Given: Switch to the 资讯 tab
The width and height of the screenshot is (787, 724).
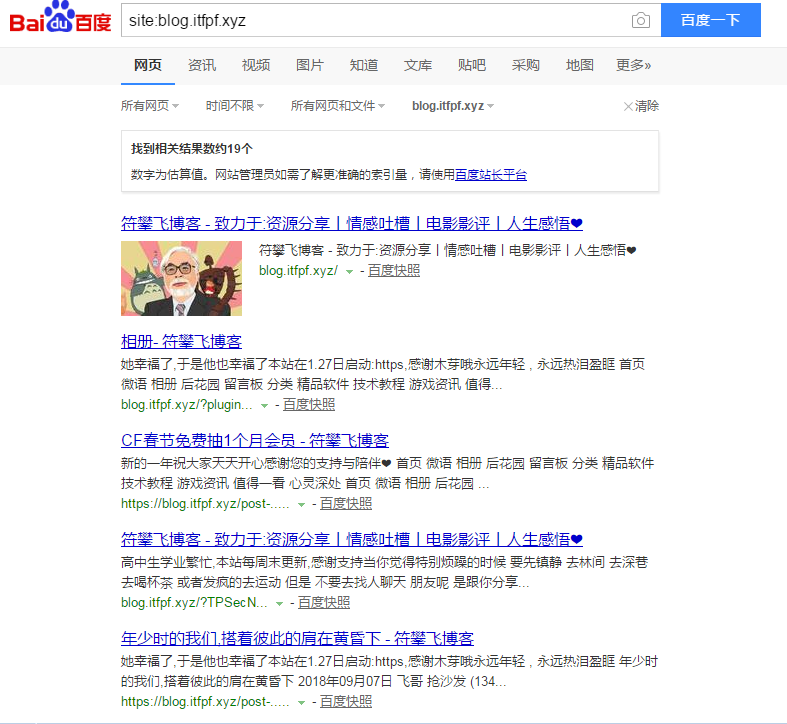Looking at the screenshot, I should (202, 65).
